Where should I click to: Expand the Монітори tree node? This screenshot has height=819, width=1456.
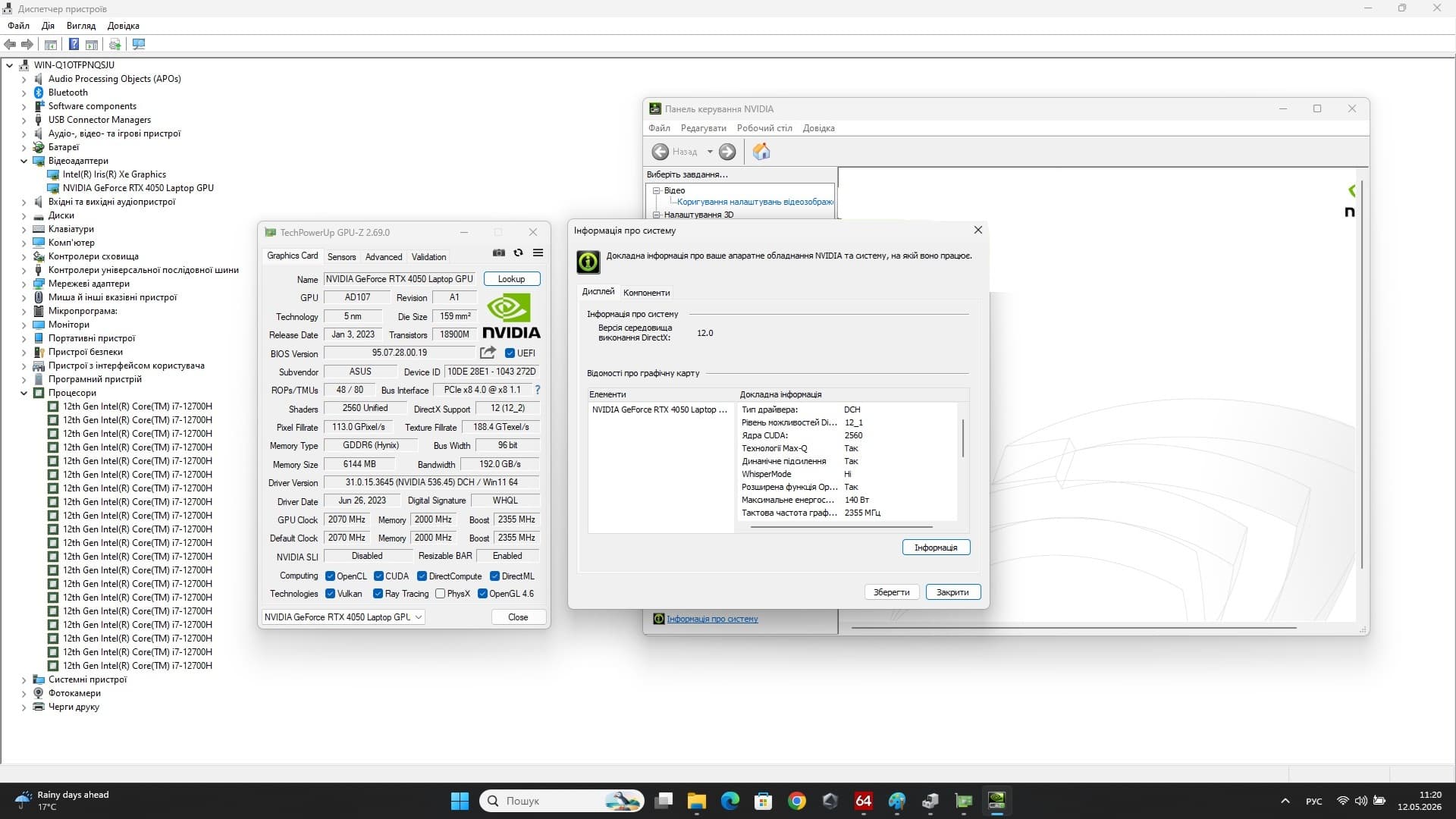coord(24,325)
